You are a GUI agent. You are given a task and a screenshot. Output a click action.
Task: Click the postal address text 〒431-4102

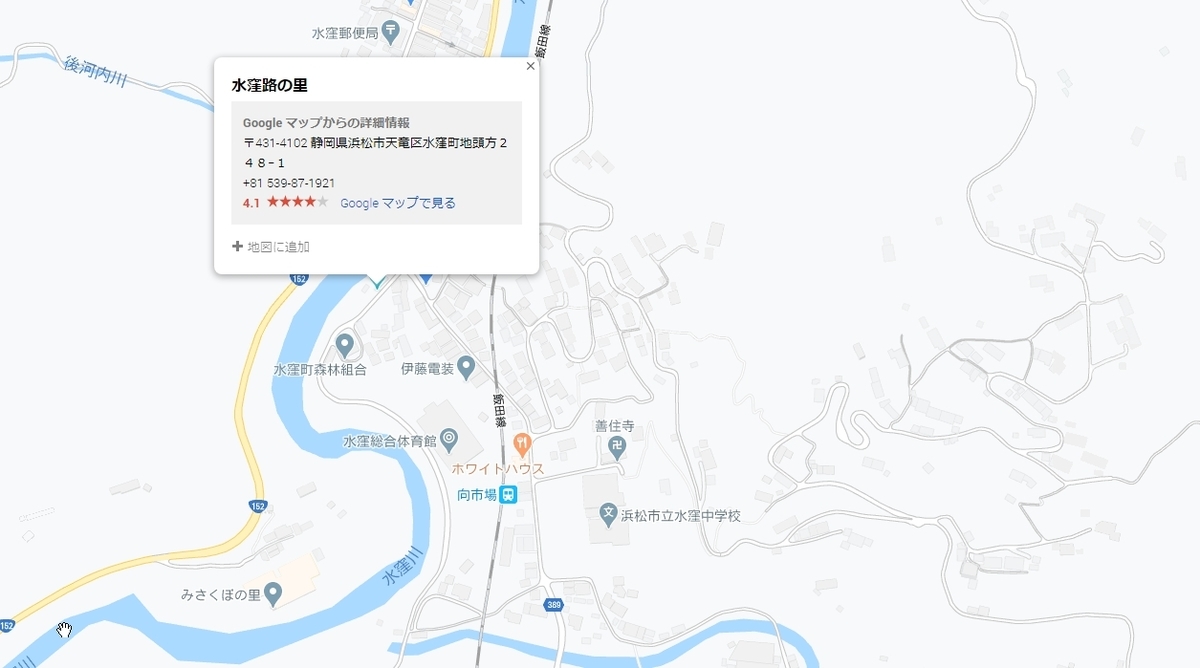point(275,143)
